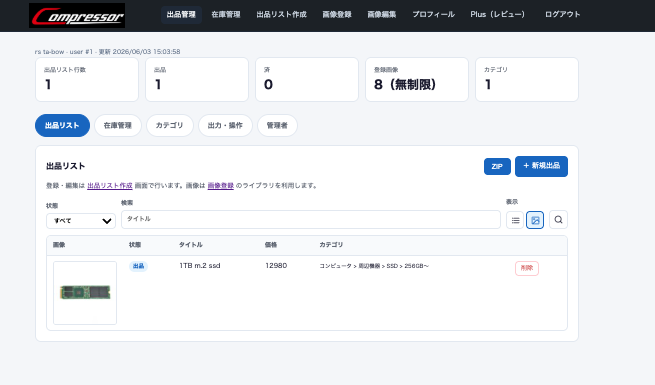The width and height of the screenshot is (655, 385).
Task: Select the 出力・操作 pill tab
Action: (x=225, y=125)
